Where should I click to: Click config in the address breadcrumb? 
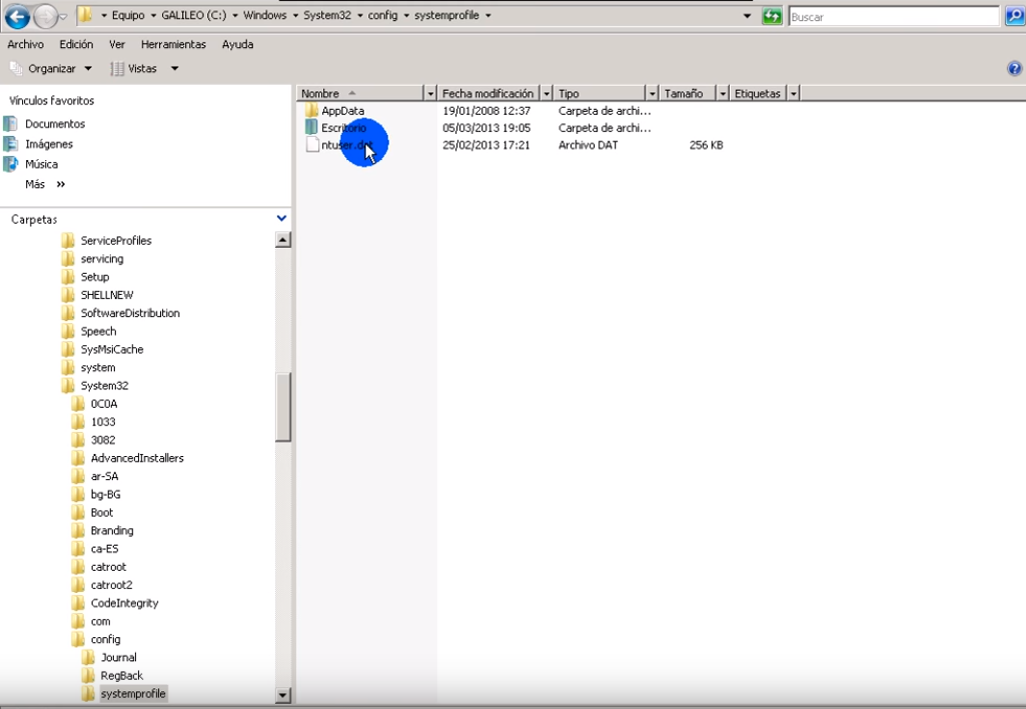point(383,15)
